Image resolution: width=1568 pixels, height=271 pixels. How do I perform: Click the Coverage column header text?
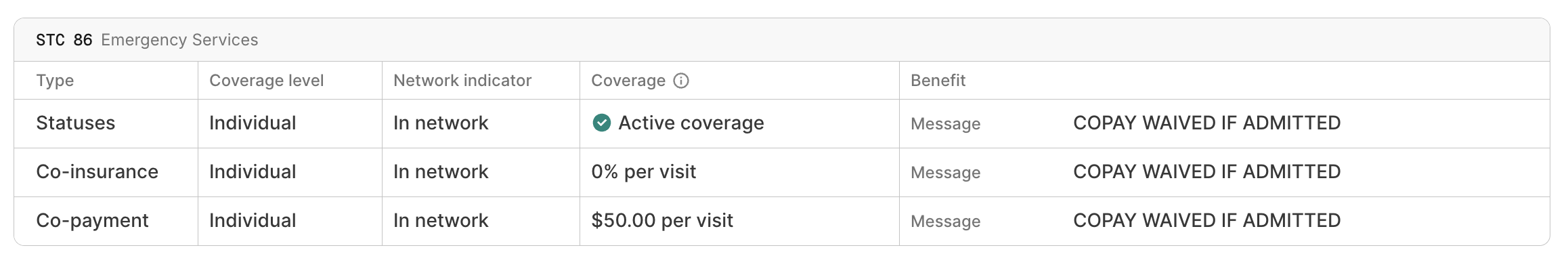[628, 81]
